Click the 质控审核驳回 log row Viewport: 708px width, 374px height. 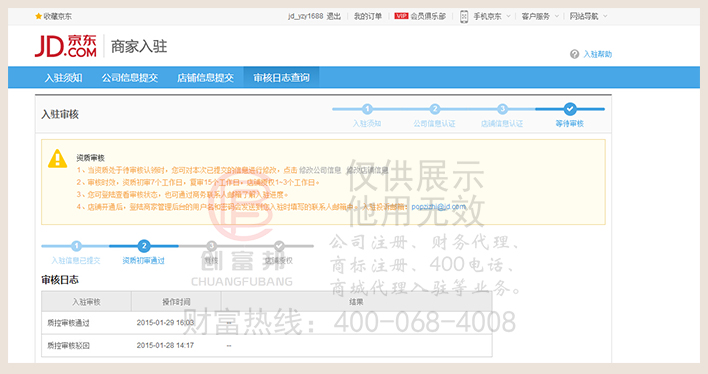point(267,346)
